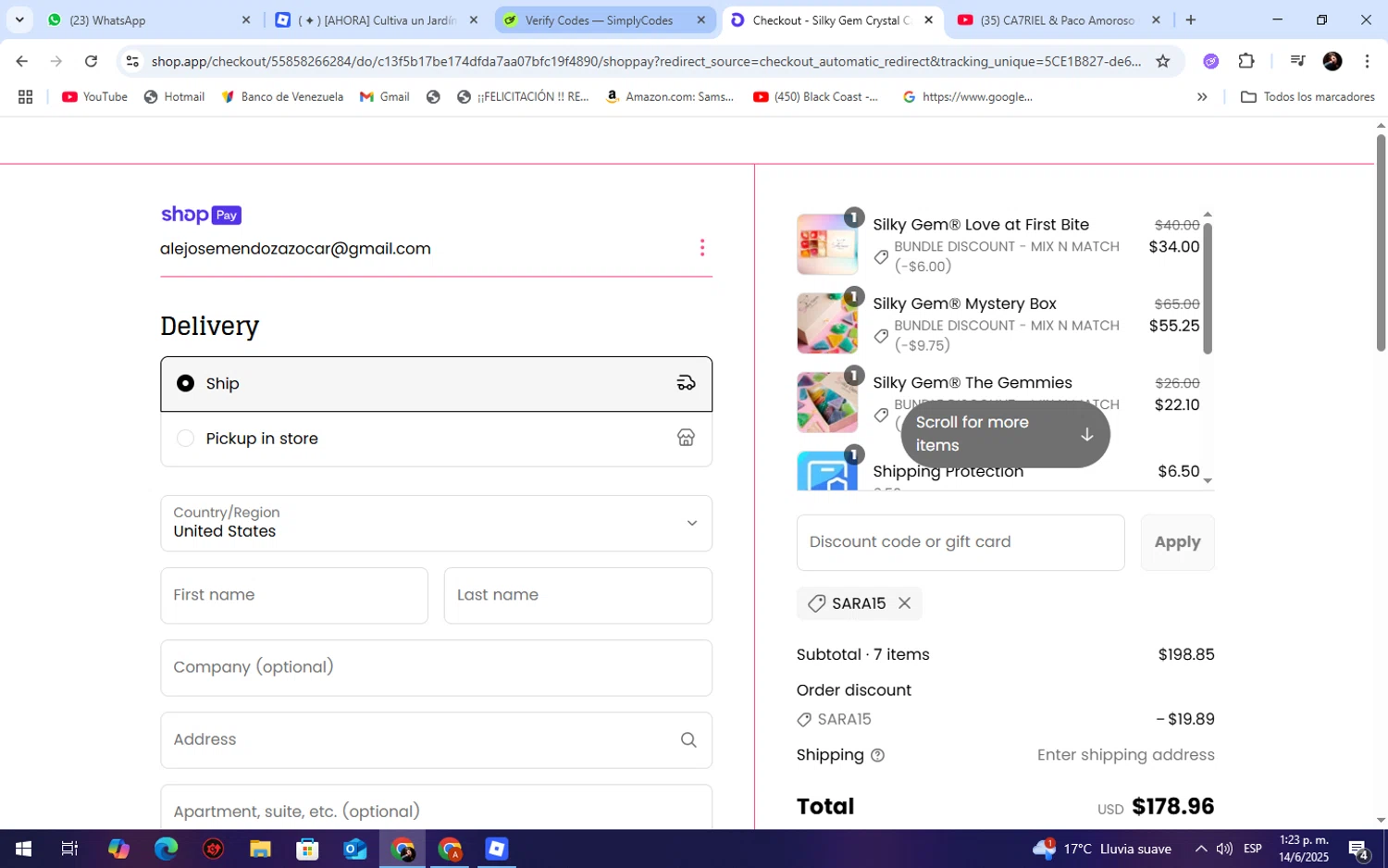Viewport: 1388px width, 868px height.
Task: Click the delivery truck icon in the Ship option
Action: [x=686, y=383]
